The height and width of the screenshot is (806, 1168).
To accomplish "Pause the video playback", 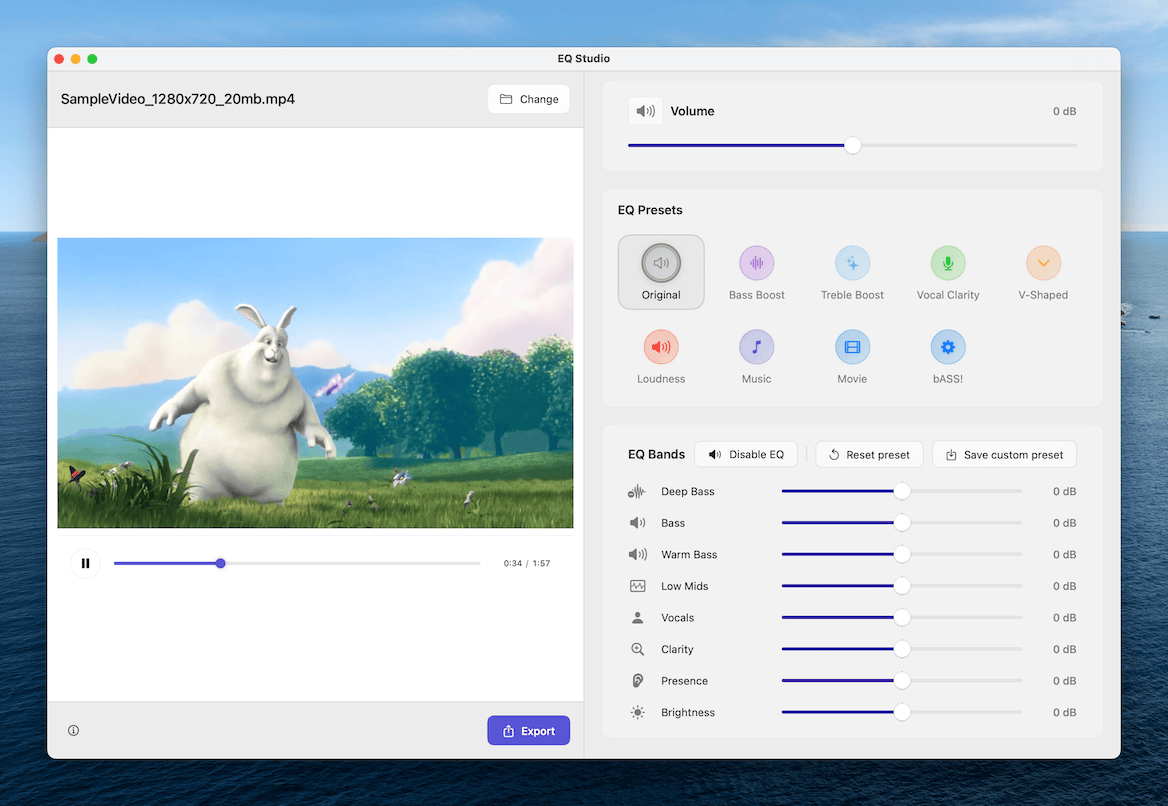I will (x=86, y=563).
